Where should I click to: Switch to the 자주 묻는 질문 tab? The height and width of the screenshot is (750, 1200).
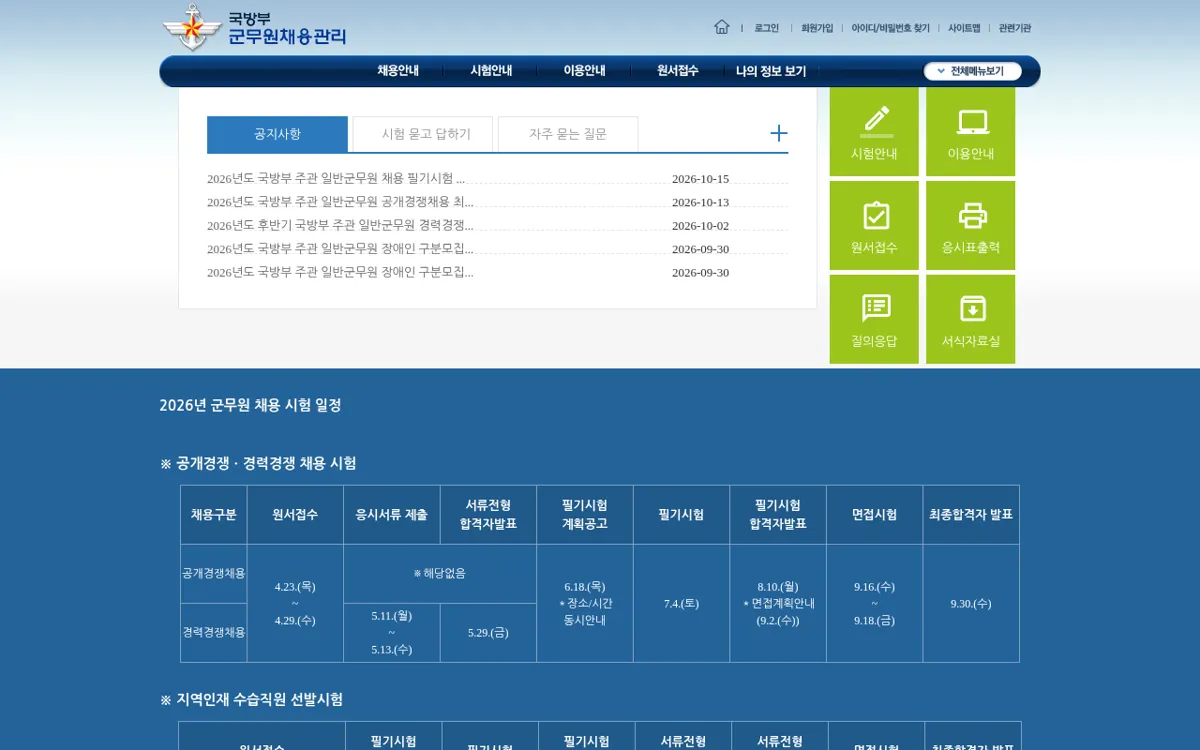pyautogui.click(x=568, y=134)
